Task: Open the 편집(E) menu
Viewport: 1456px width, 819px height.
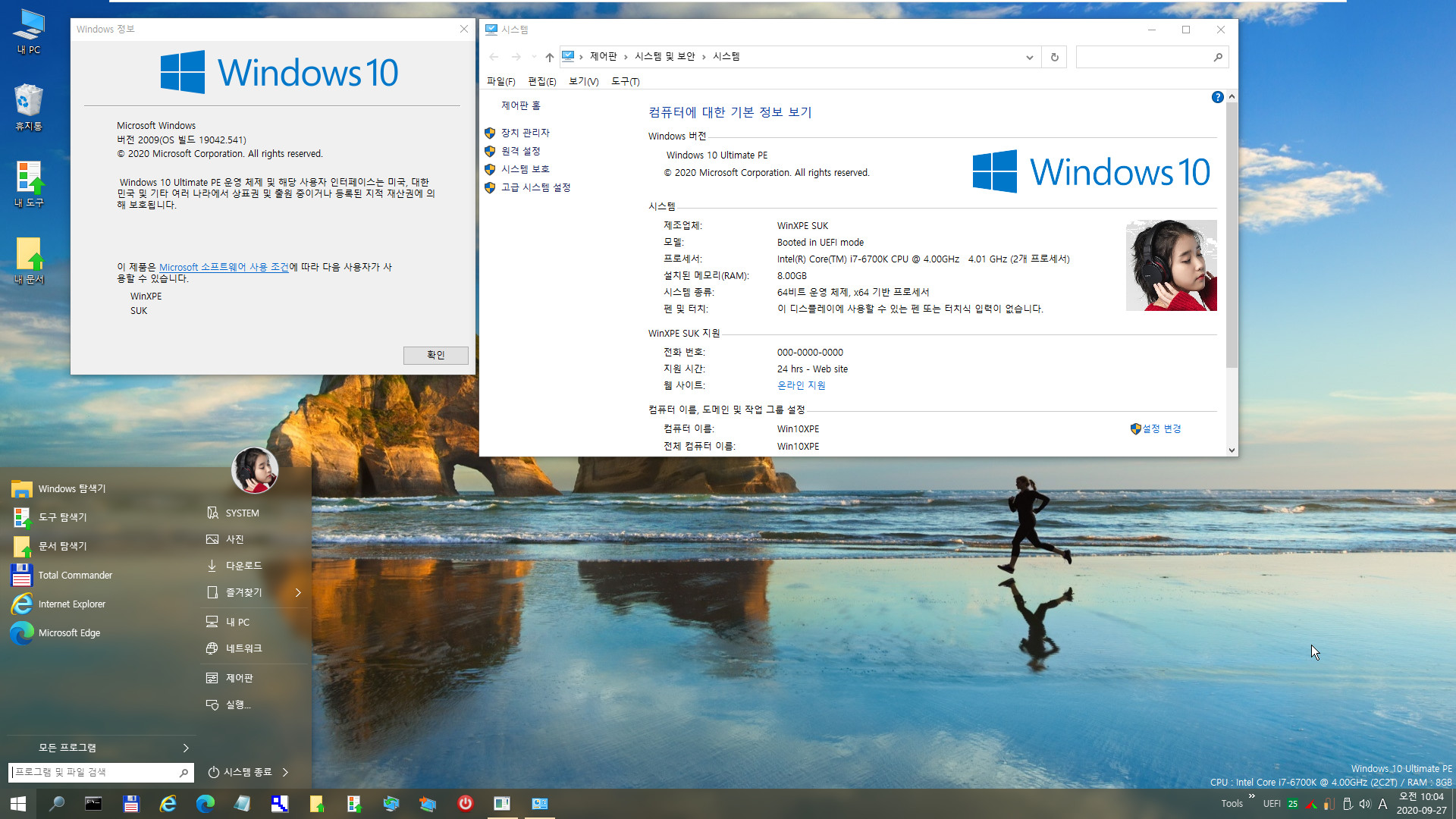Action: (x=542, y=82)
